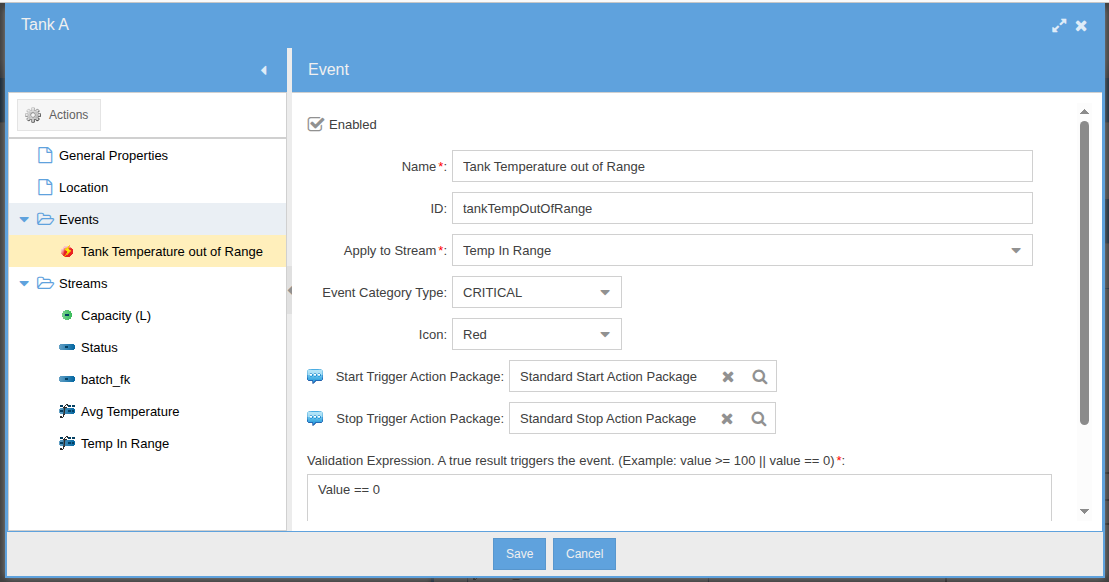Open the Event Category Type dropdown
The image size is (1109, 582).
[x=605, y=293]
